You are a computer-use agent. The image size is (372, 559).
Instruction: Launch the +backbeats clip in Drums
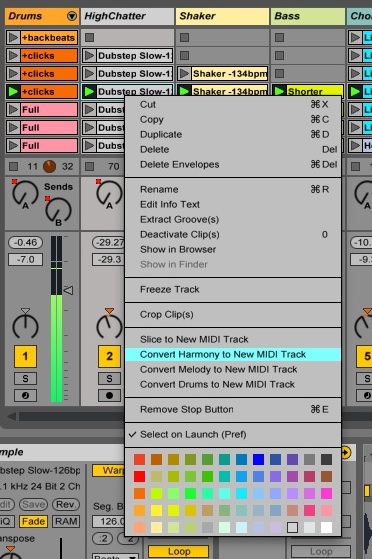[x=13, y=37]
